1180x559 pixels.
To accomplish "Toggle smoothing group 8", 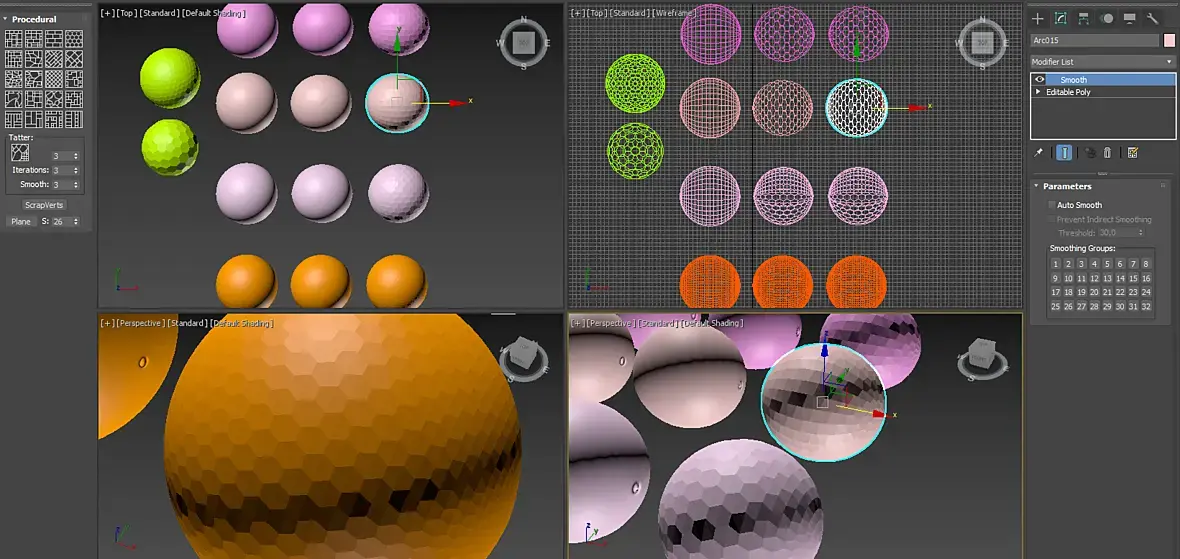I will 1146,264.
